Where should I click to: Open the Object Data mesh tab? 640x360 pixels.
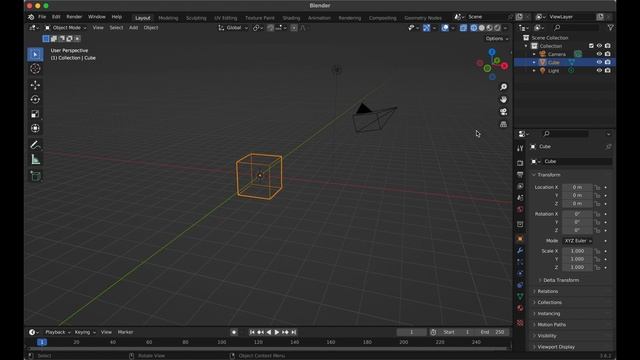click(520, 297)
